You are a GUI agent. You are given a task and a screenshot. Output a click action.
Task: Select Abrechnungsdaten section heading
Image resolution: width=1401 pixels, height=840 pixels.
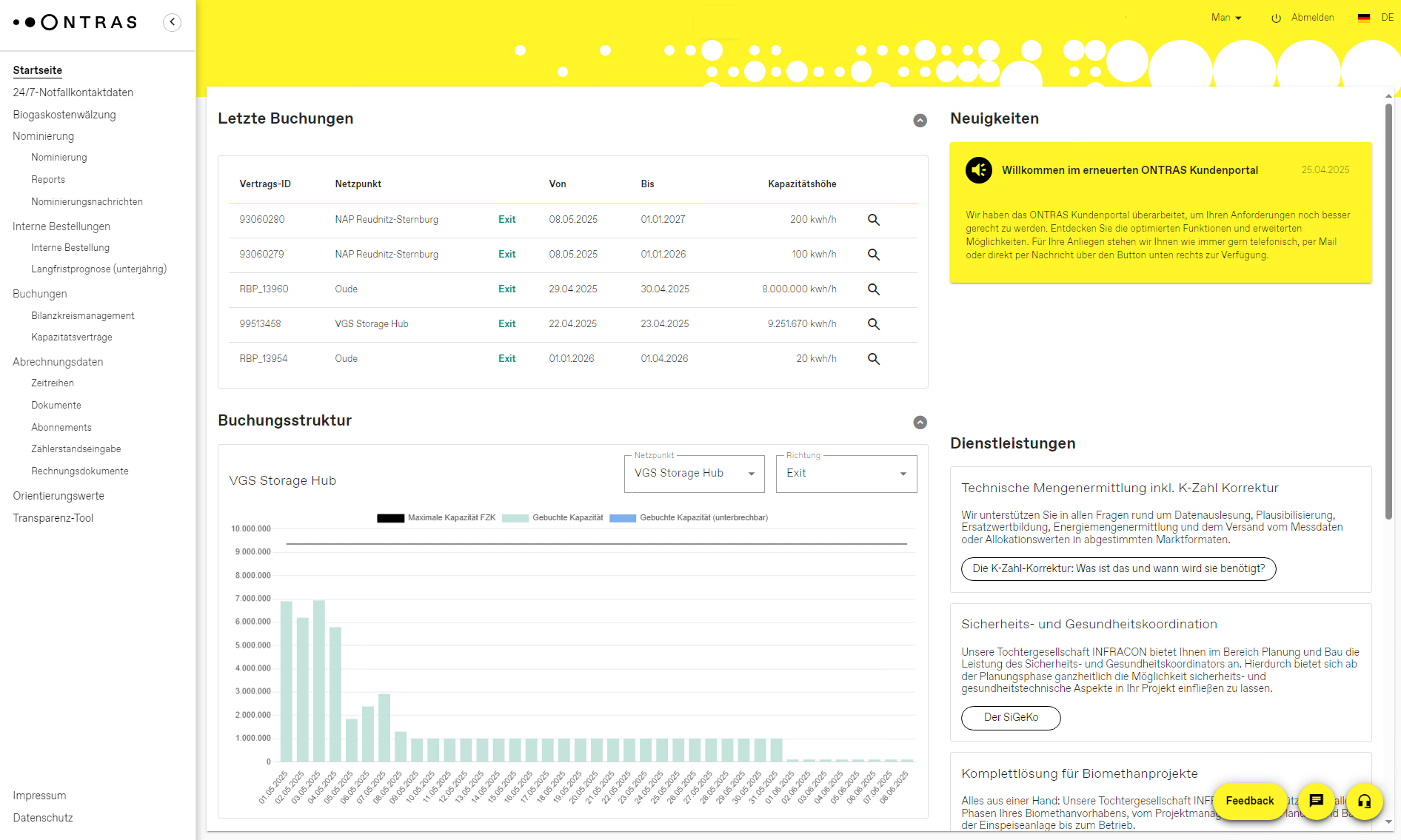[58, 362]
